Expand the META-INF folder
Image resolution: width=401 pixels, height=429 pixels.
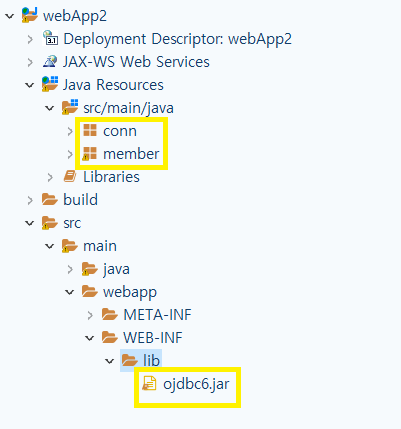[90, 315]
